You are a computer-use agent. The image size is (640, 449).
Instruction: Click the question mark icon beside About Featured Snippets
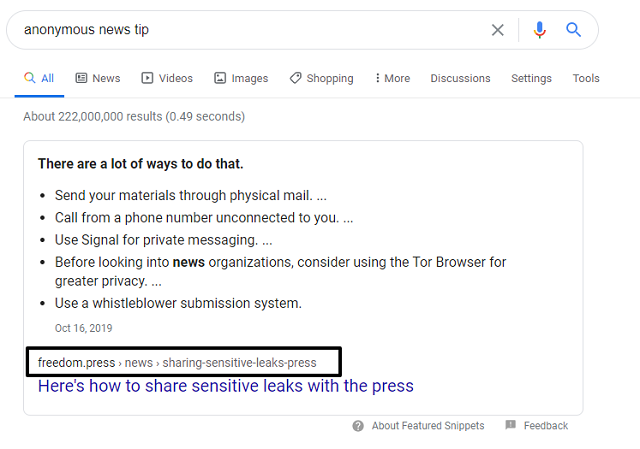coord(358,426)
